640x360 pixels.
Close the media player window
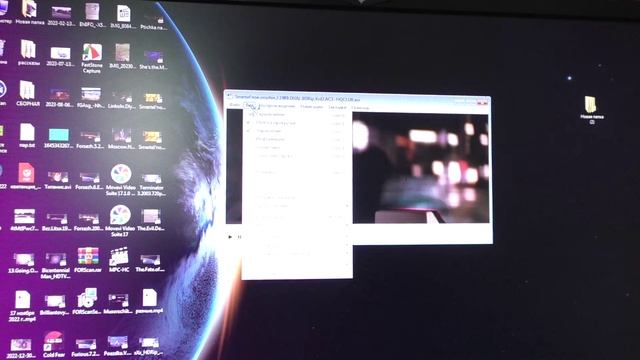pyautogui.click(x=482, y=102)
